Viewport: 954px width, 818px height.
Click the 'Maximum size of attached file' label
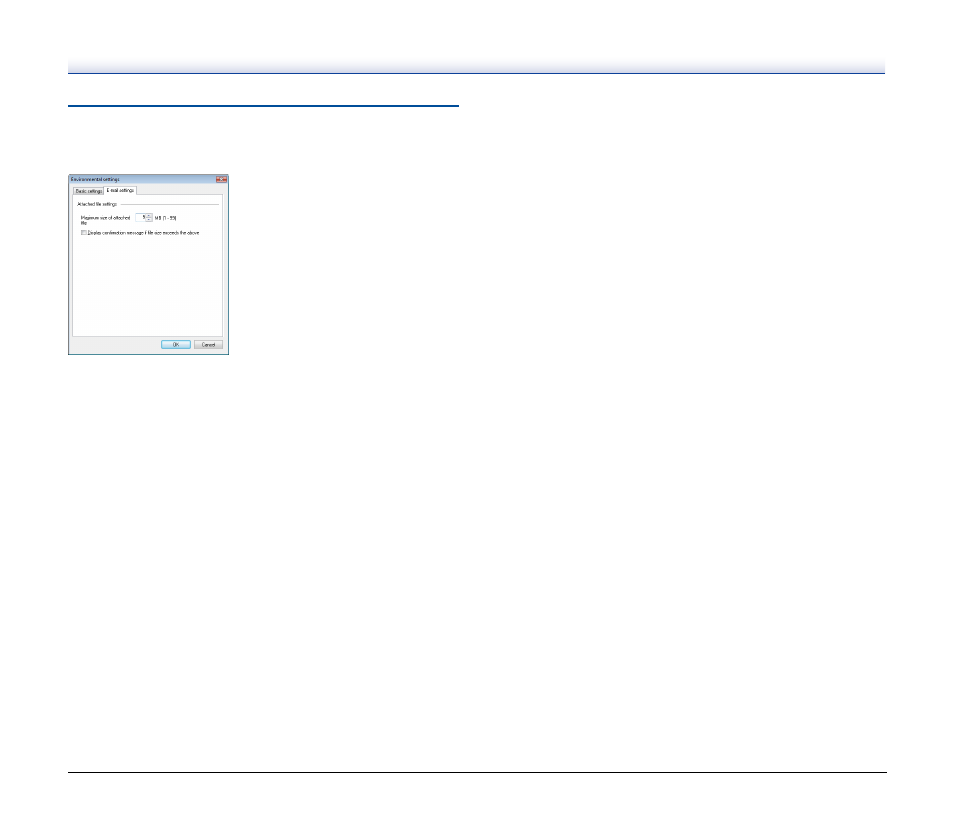coord(105,220)
